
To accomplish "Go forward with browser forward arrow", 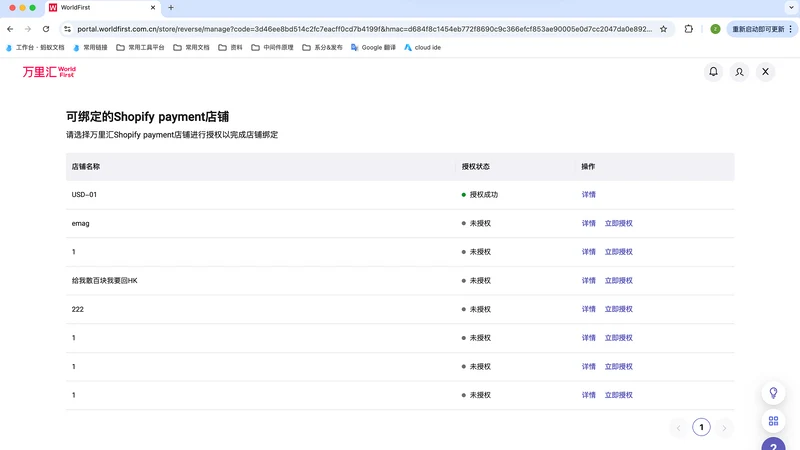I will (28, 29).
